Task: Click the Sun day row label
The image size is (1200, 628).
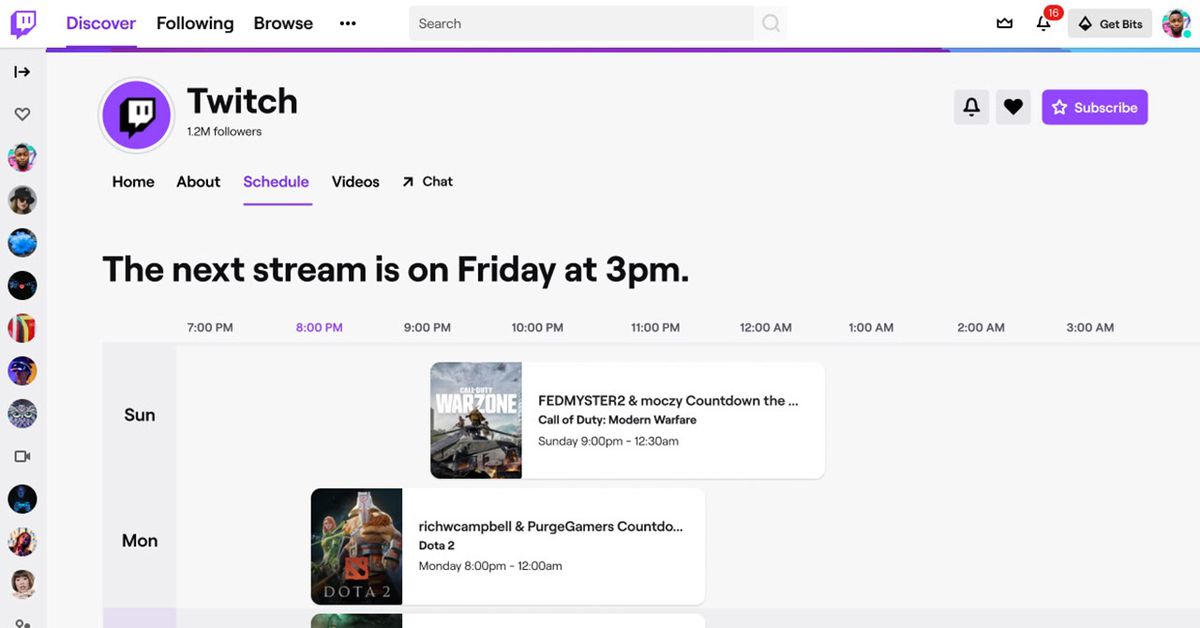Action: (x=140, y=415)
